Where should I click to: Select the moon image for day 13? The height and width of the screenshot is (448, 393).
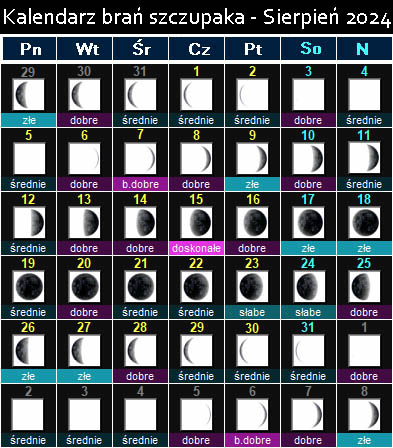84,223
